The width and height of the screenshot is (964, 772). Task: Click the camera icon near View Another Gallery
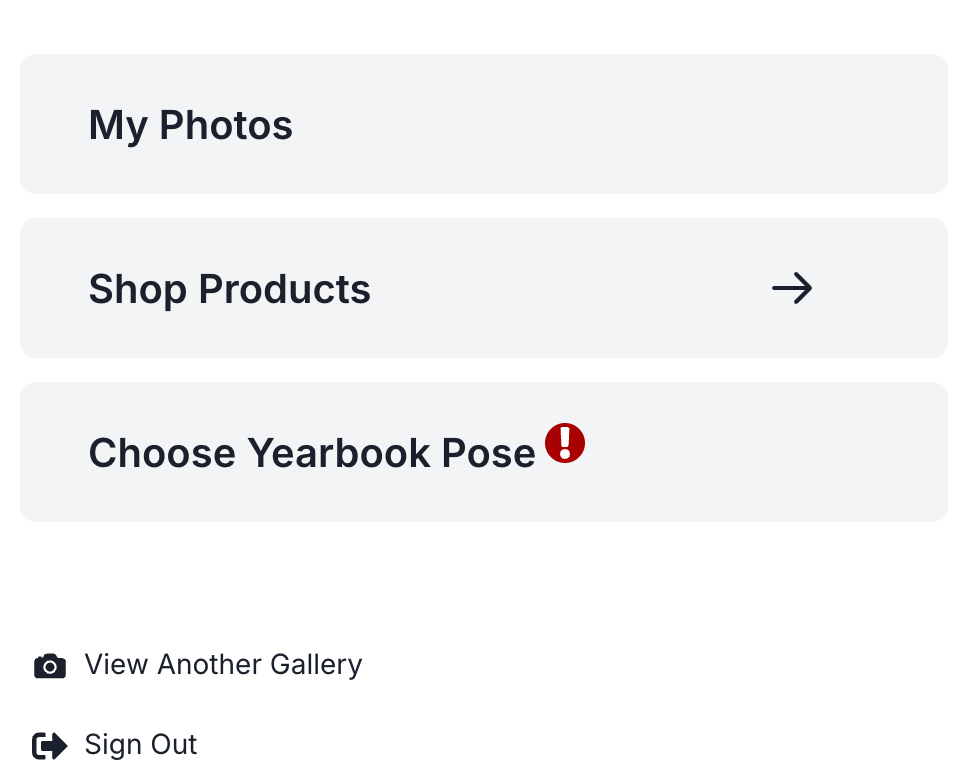tap(50, 666)
